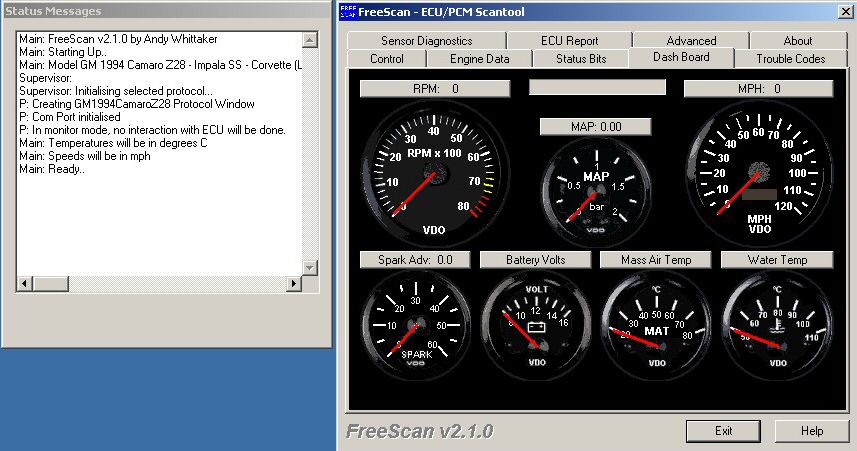The height and width of the screenshot is (451, 857).
Task: Click Status Messages scroll right arrow
Action: [294, 283]
